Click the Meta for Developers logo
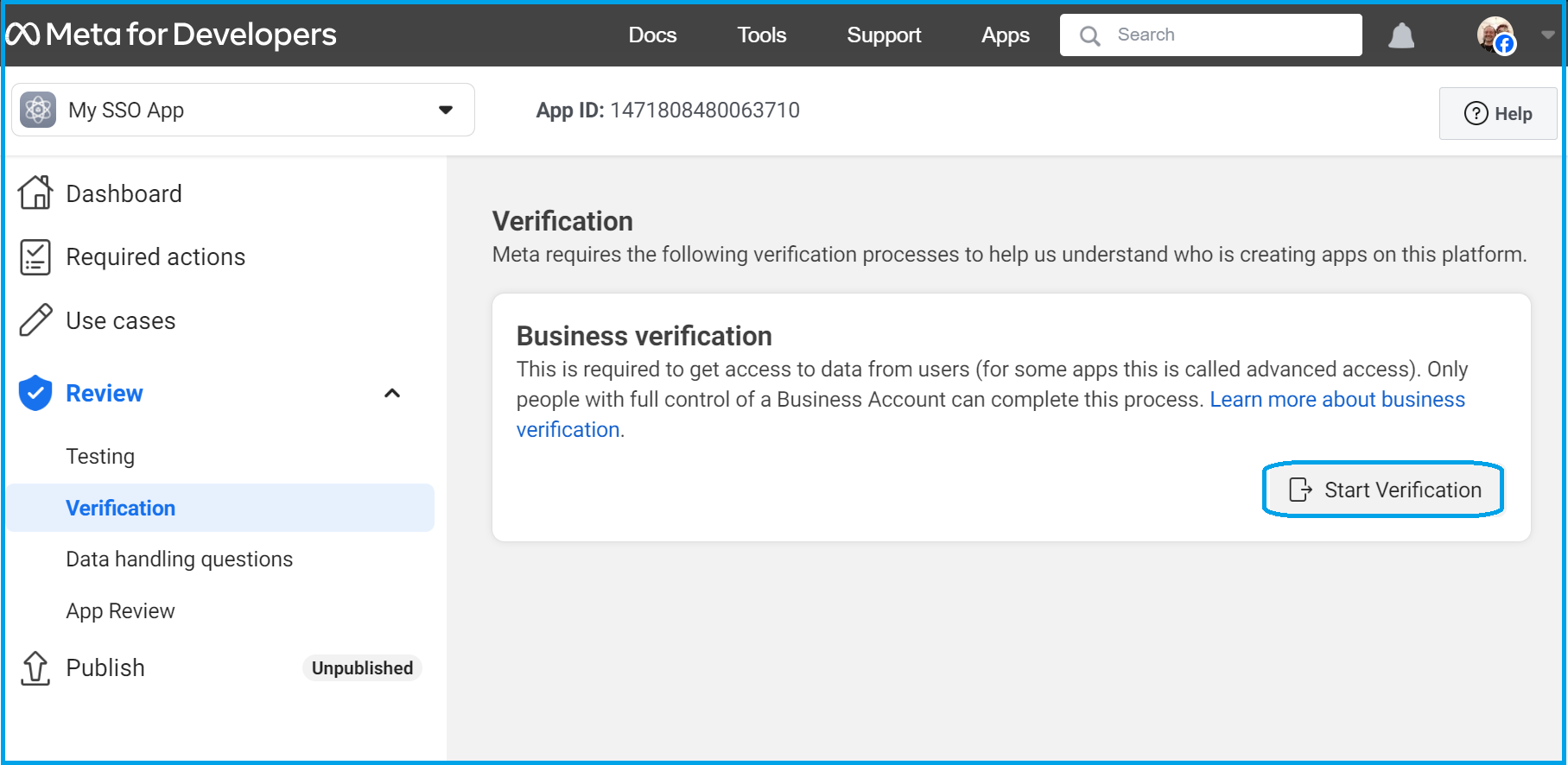 coord(171,35)
